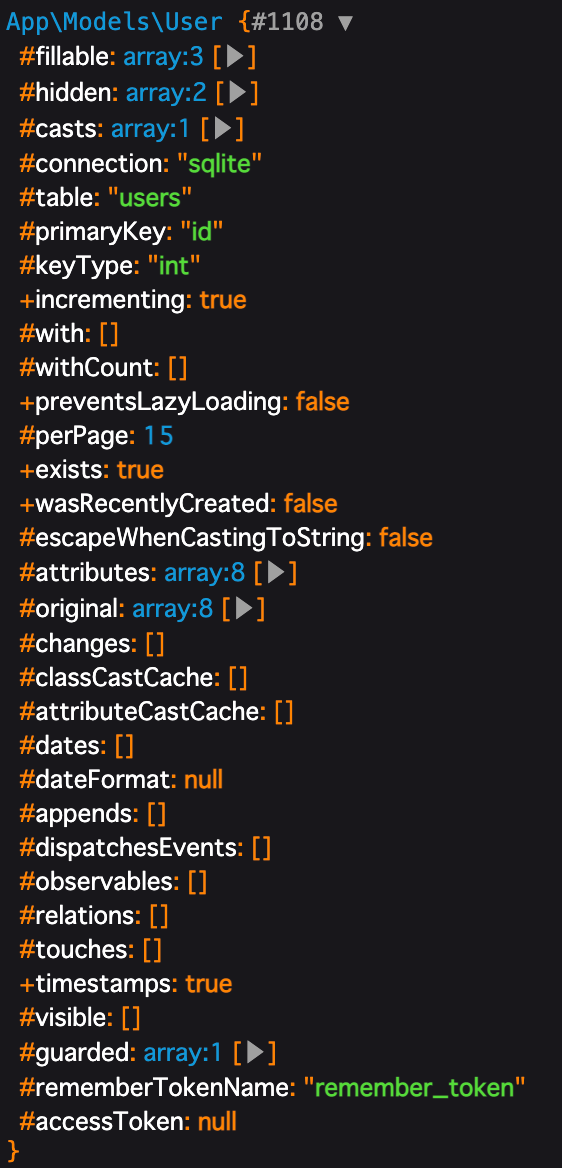Viewport: 562px width, 1168px height.
Task: Click the #dateFormat null value
Action: pos(203,780)
